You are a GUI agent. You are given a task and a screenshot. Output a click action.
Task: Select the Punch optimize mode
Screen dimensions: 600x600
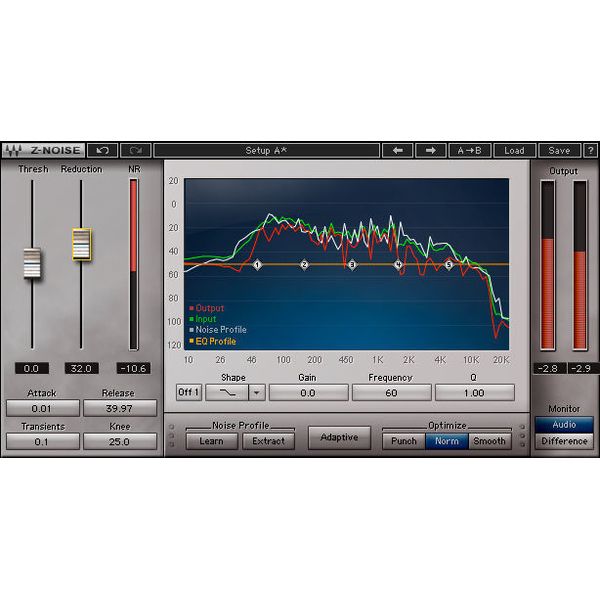[404, 441]
